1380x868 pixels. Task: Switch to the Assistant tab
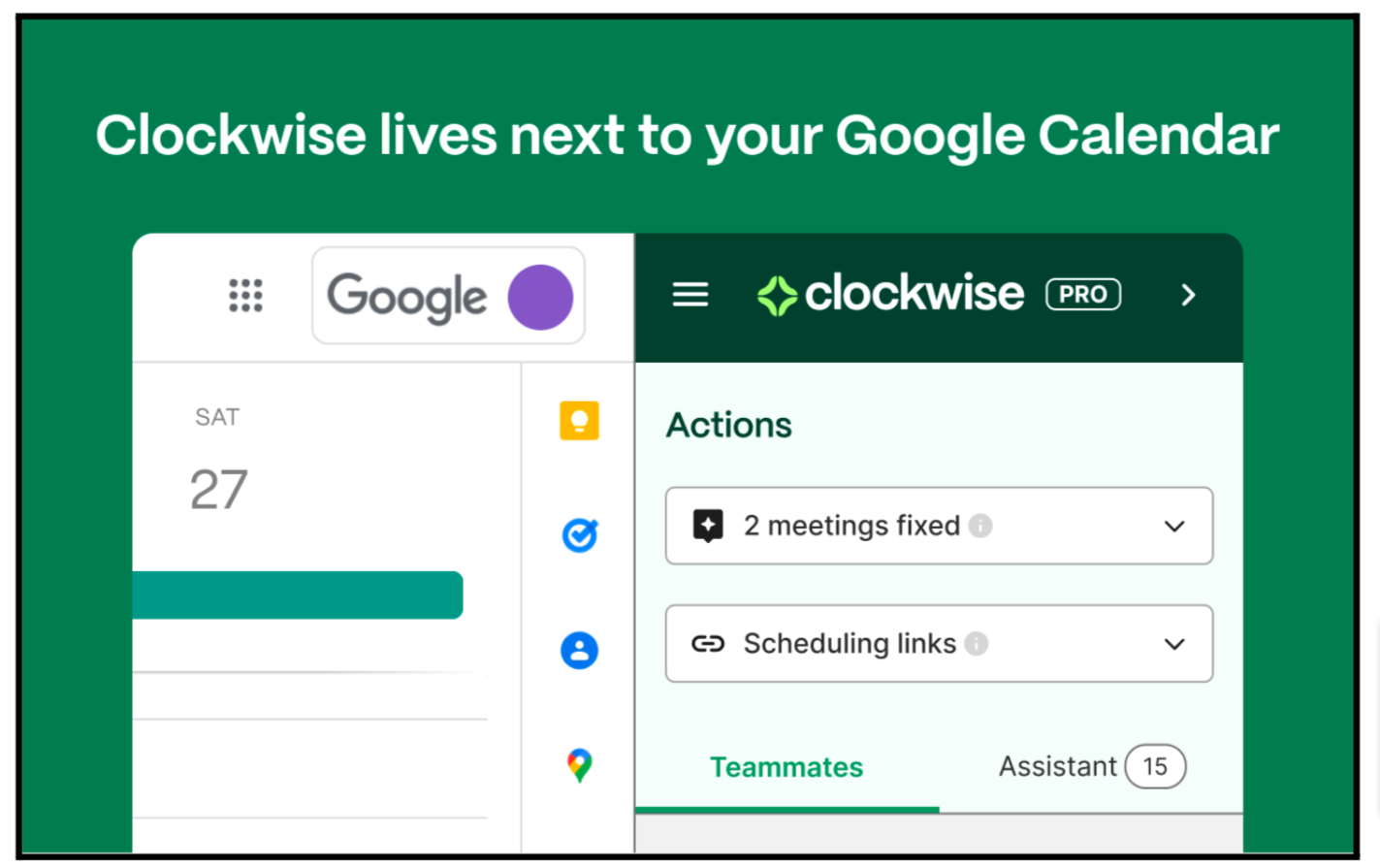coord(1057,766)
